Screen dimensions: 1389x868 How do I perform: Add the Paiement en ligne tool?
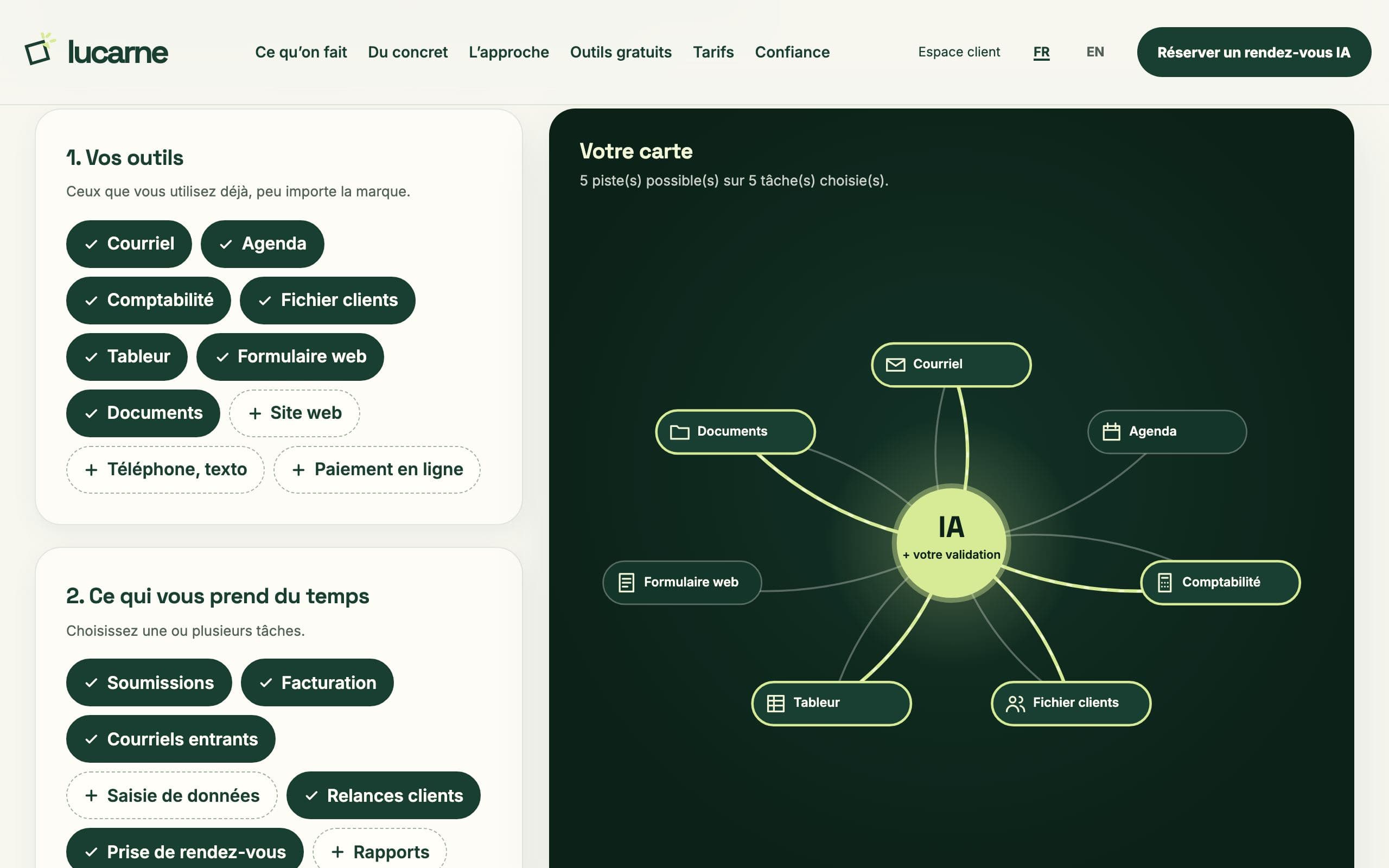click(377, 470)
